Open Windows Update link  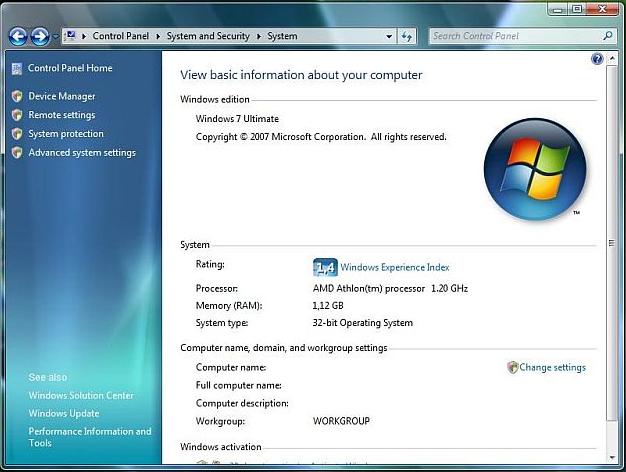tap(64, 413)
